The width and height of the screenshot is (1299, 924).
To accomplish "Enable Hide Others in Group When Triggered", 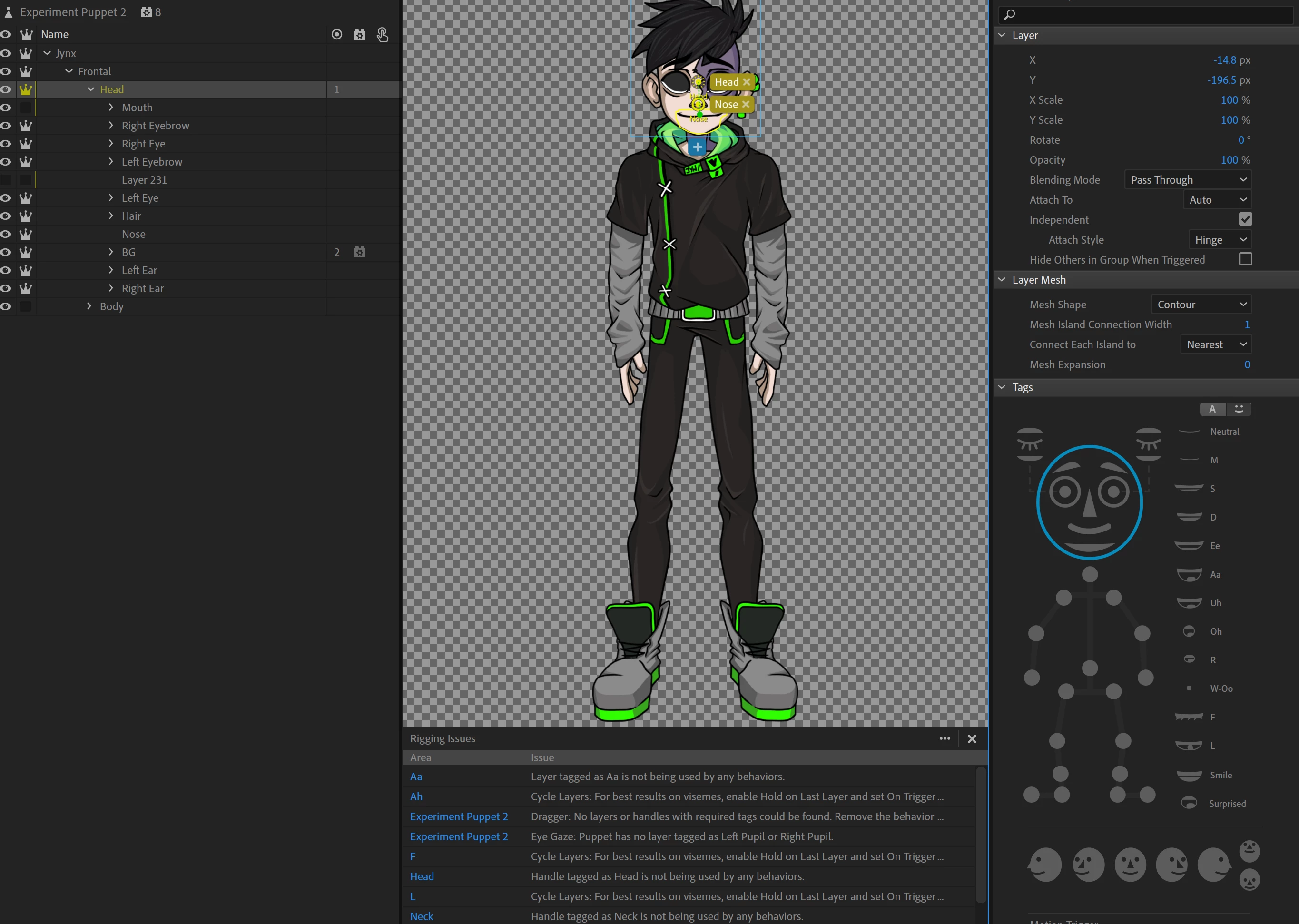I will tap(1245, 259).
